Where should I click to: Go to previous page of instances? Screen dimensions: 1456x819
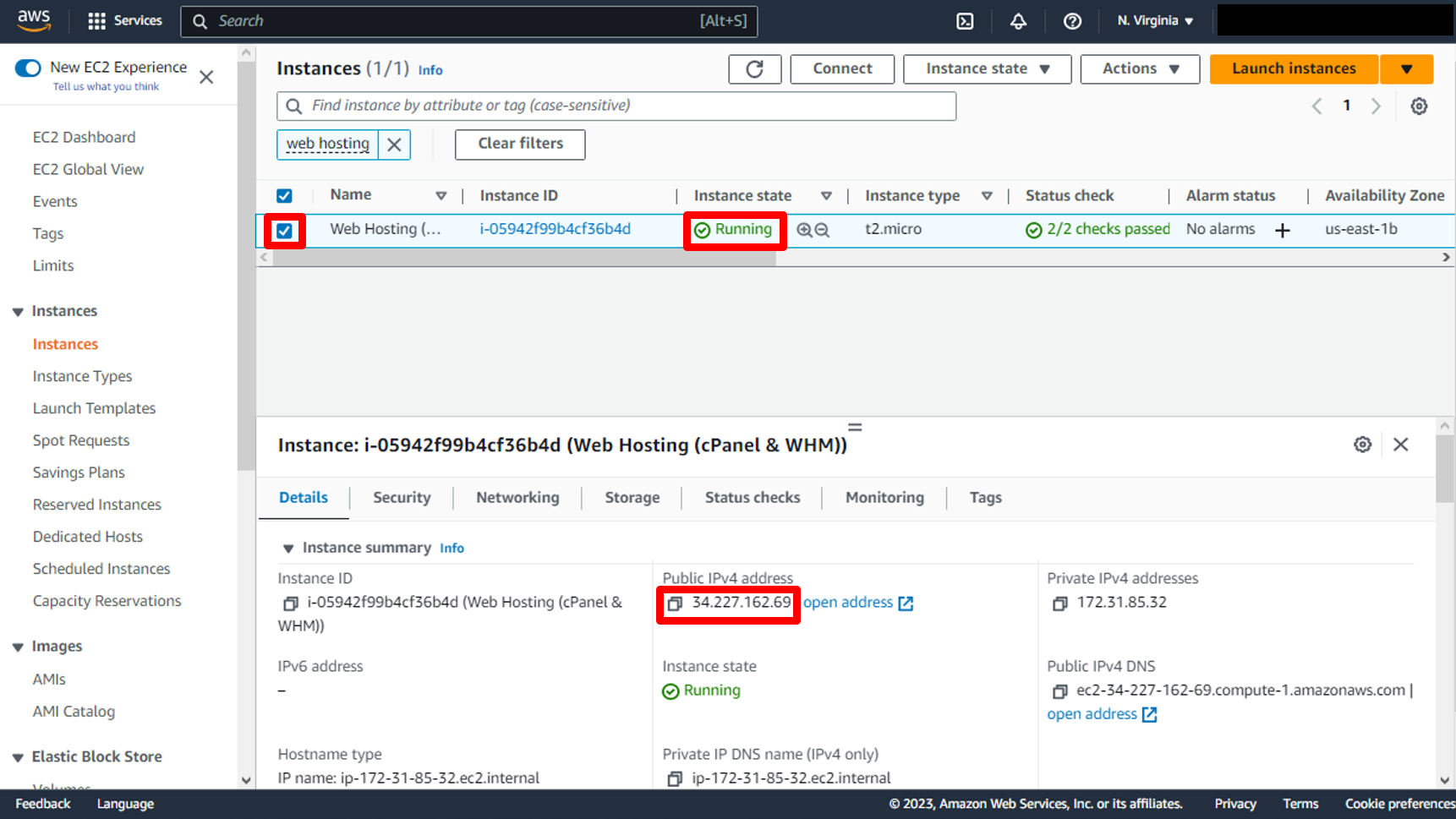tap(1316, 106)
